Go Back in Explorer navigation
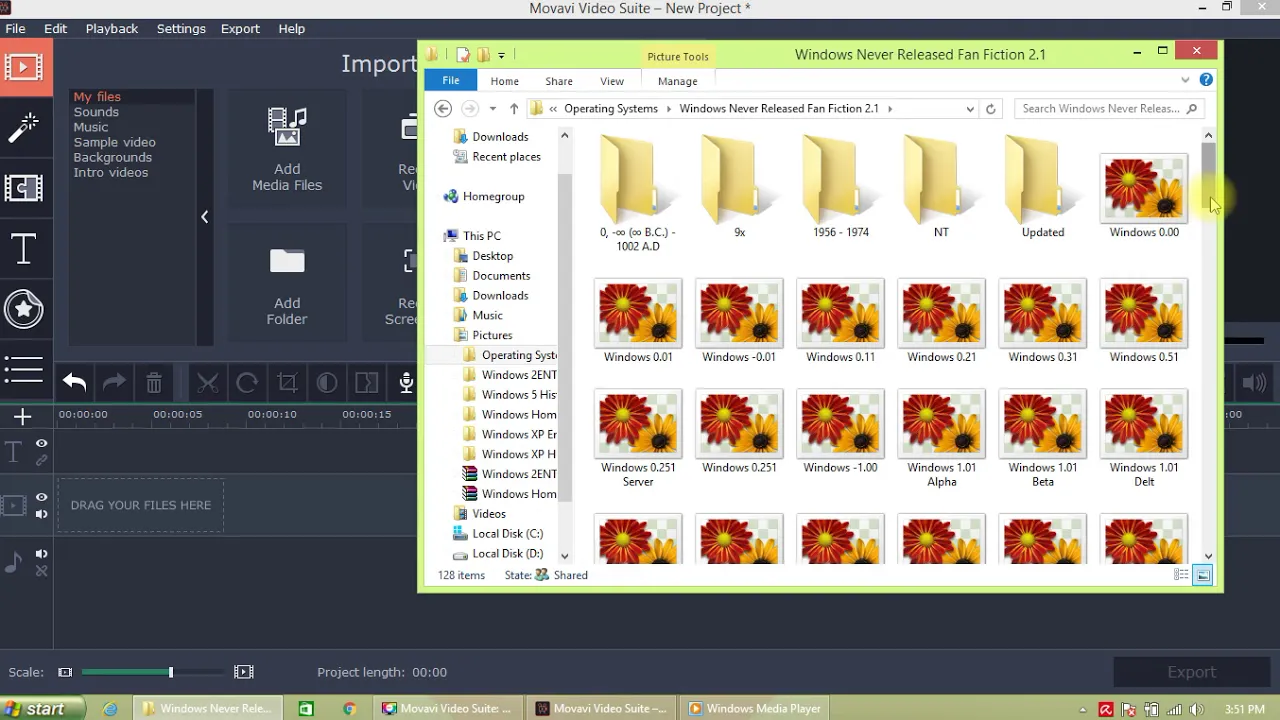1280x720 pixels. click(x=443, y=108)
